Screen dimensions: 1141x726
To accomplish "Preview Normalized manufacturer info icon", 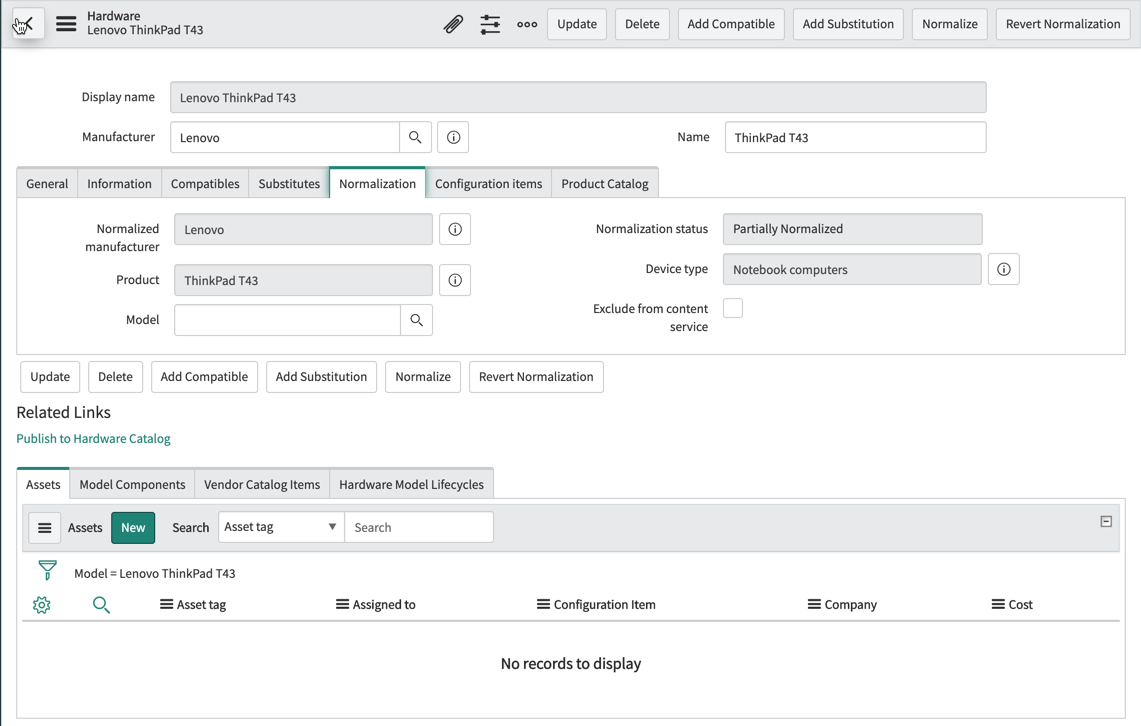I will coord(455,229).
